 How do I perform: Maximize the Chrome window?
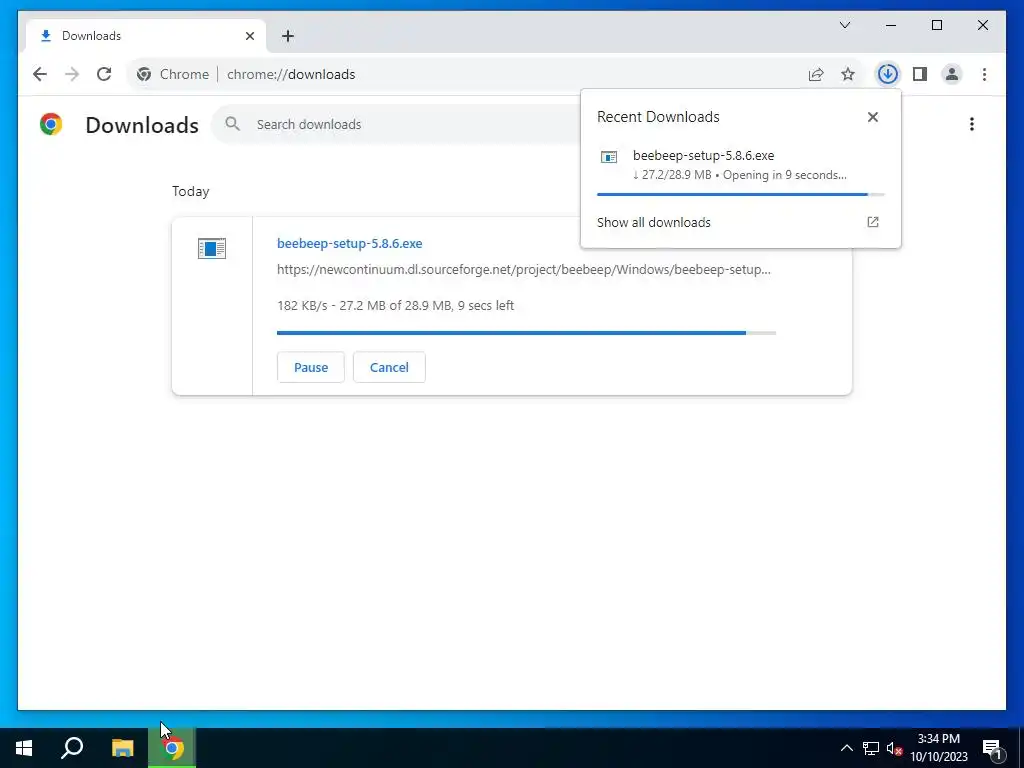point(936,25)
